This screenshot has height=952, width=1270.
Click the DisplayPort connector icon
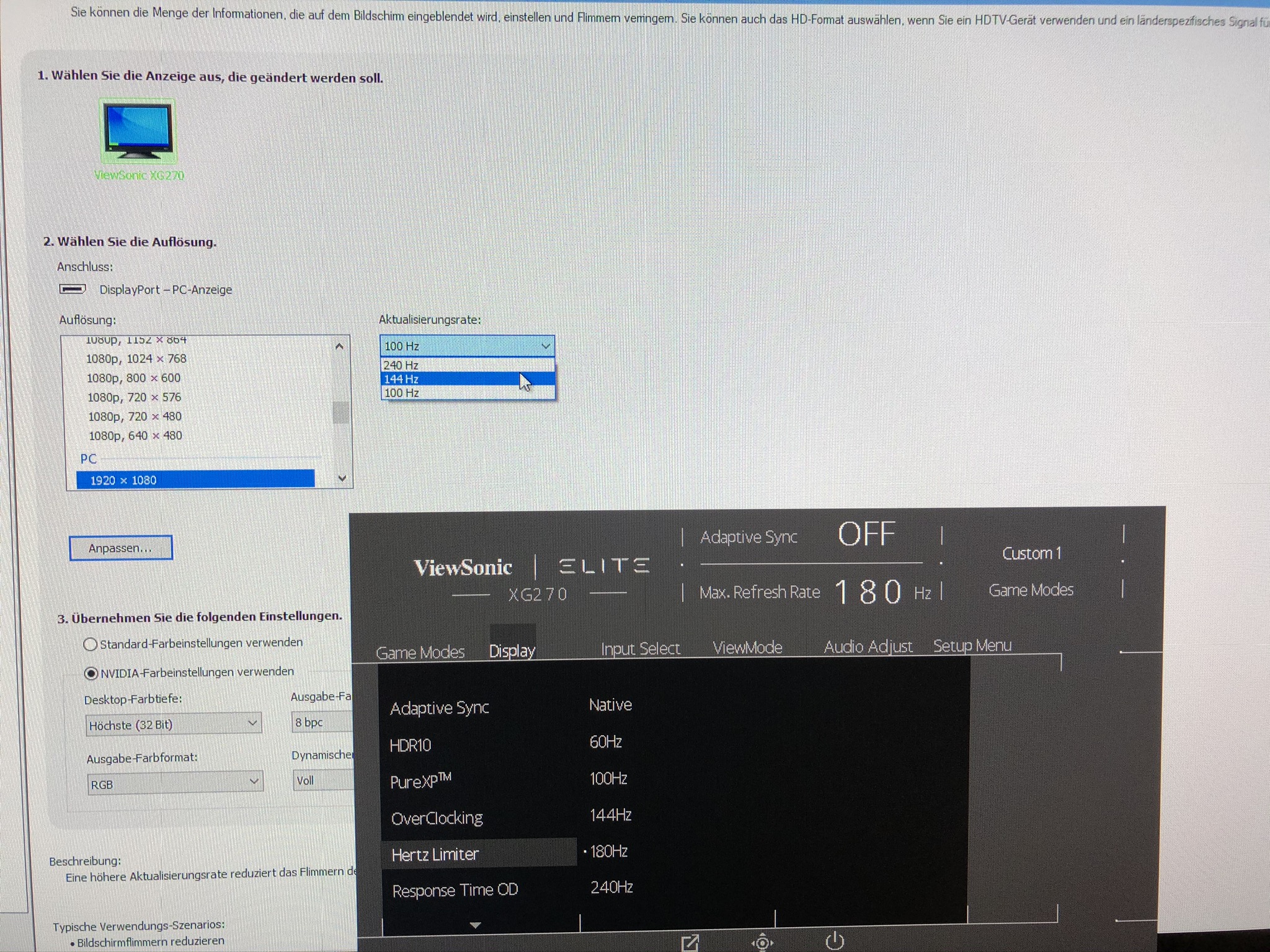coord(73,289)
